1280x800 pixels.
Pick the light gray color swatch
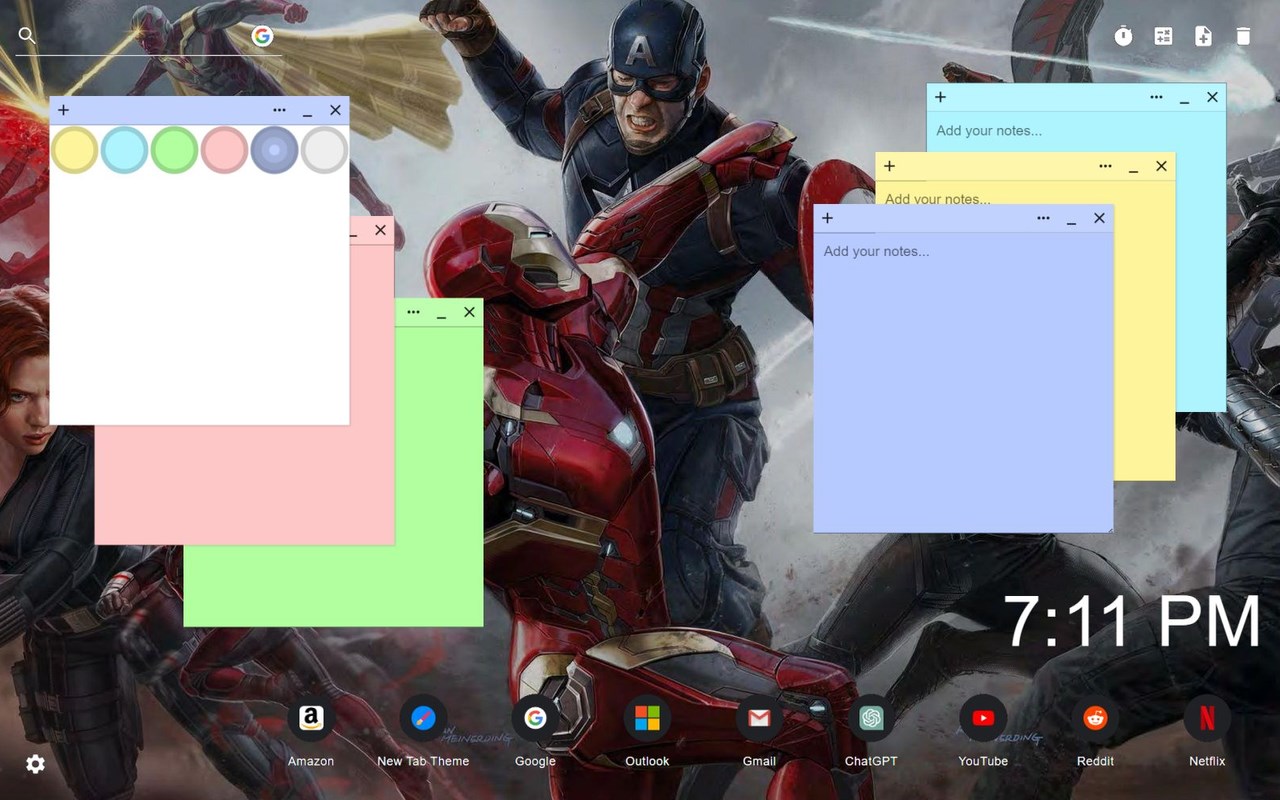click(x=325, y=150)
